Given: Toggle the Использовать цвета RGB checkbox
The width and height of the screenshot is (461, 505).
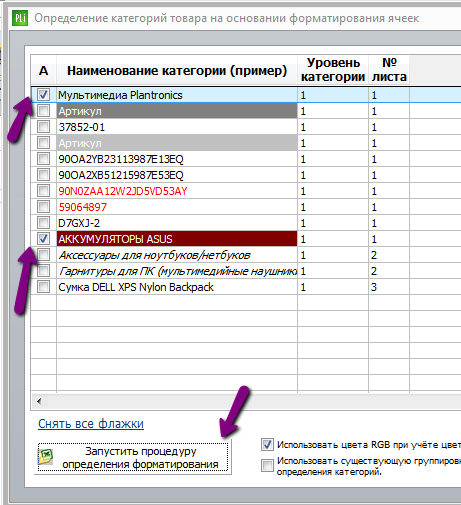Looking at the screenshot, I should pyautogui.click(x=267, y=445).
